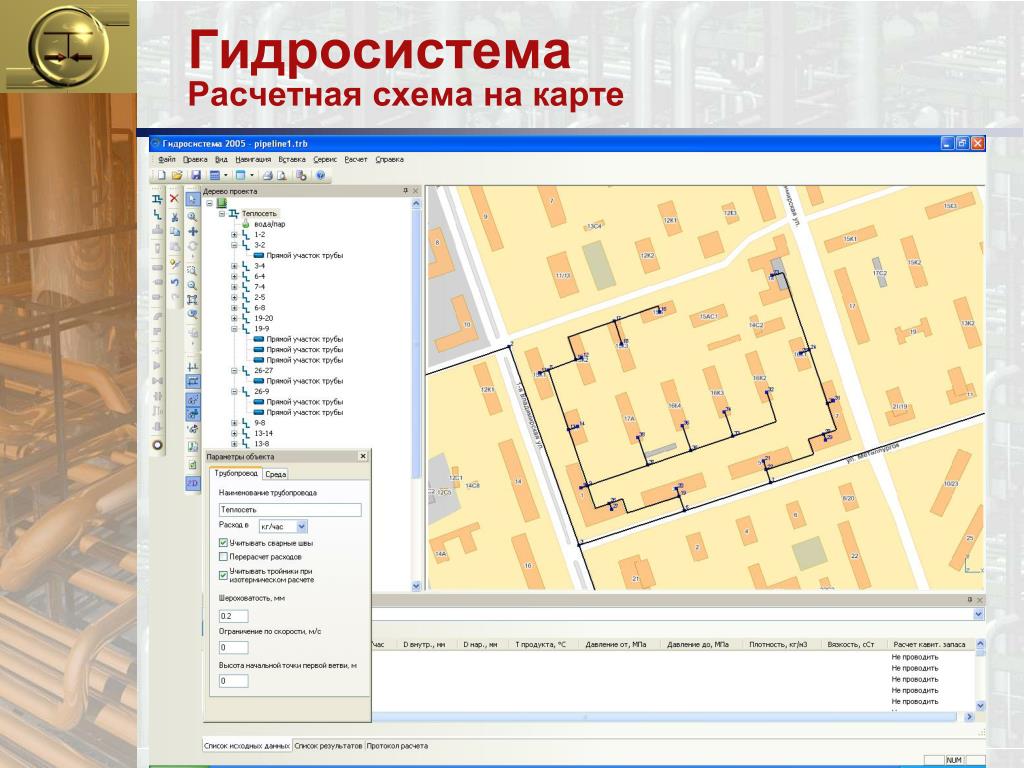Open a project via folder icon

pyautogui.click(x=177, y=175)
